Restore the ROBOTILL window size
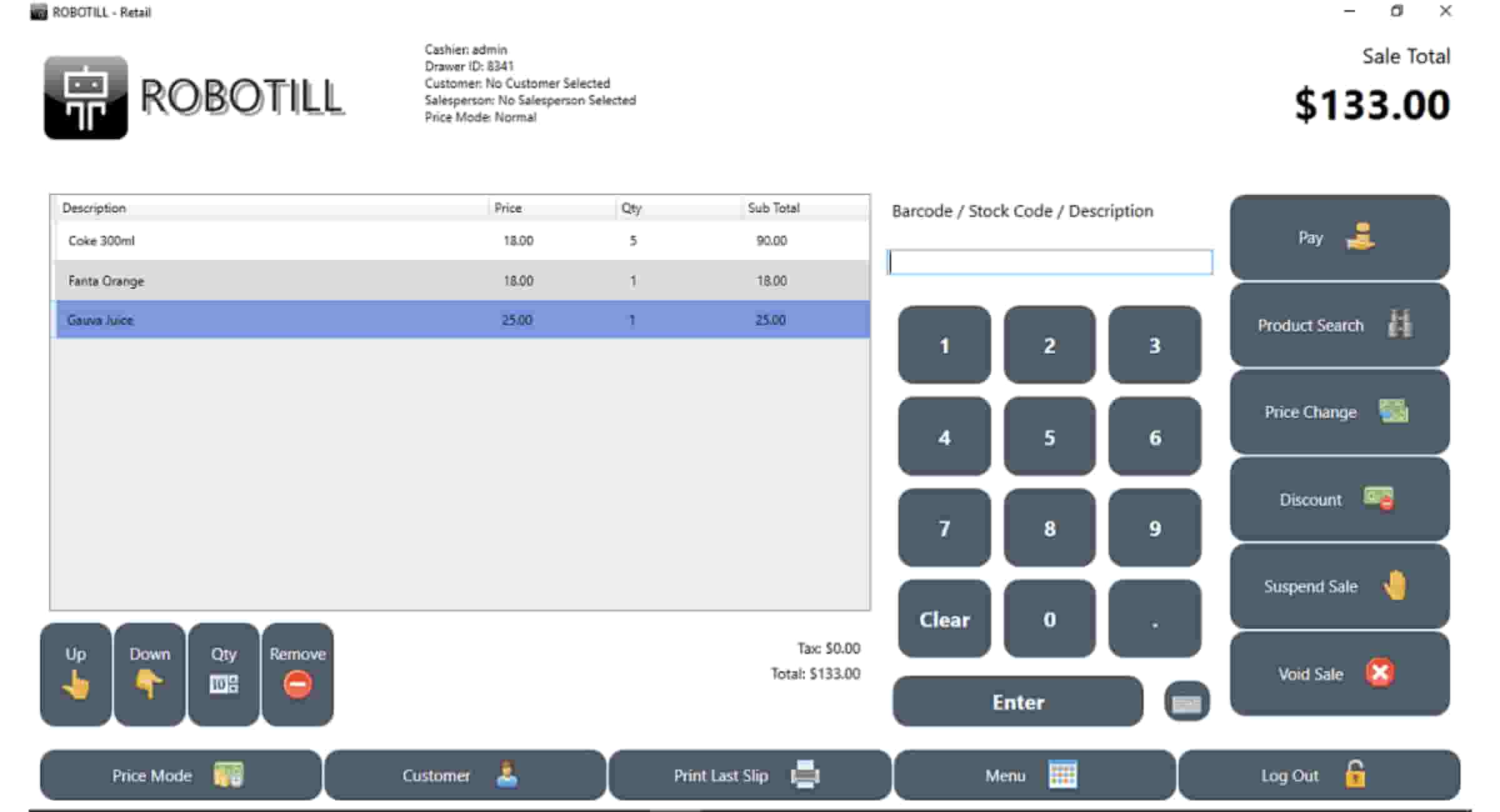Screen dimensions: 1500x812 pyautogui.click(x=1397, y=11)
